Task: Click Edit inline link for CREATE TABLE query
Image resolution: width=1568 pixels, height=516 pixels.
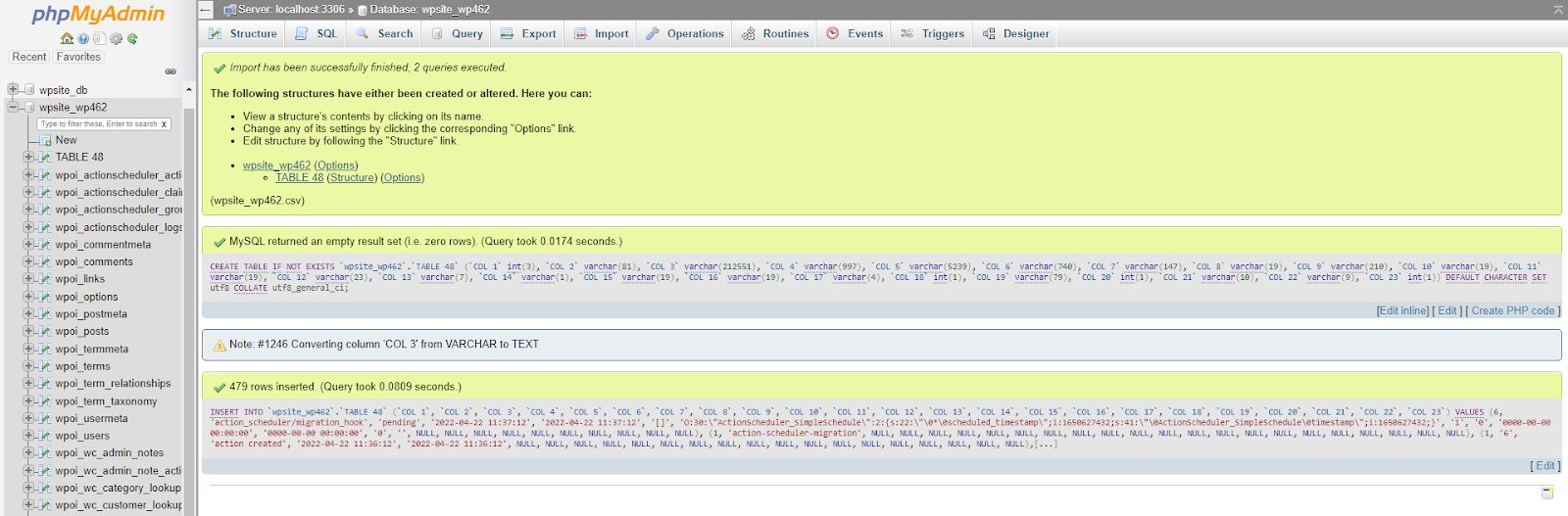Action: pos(1403,310)
